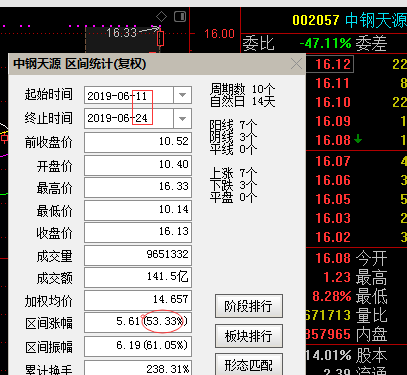Select the 区间振幅 field 6.19(61.05%)
This screenshot has height=375, width=407.
click(138, 346)
